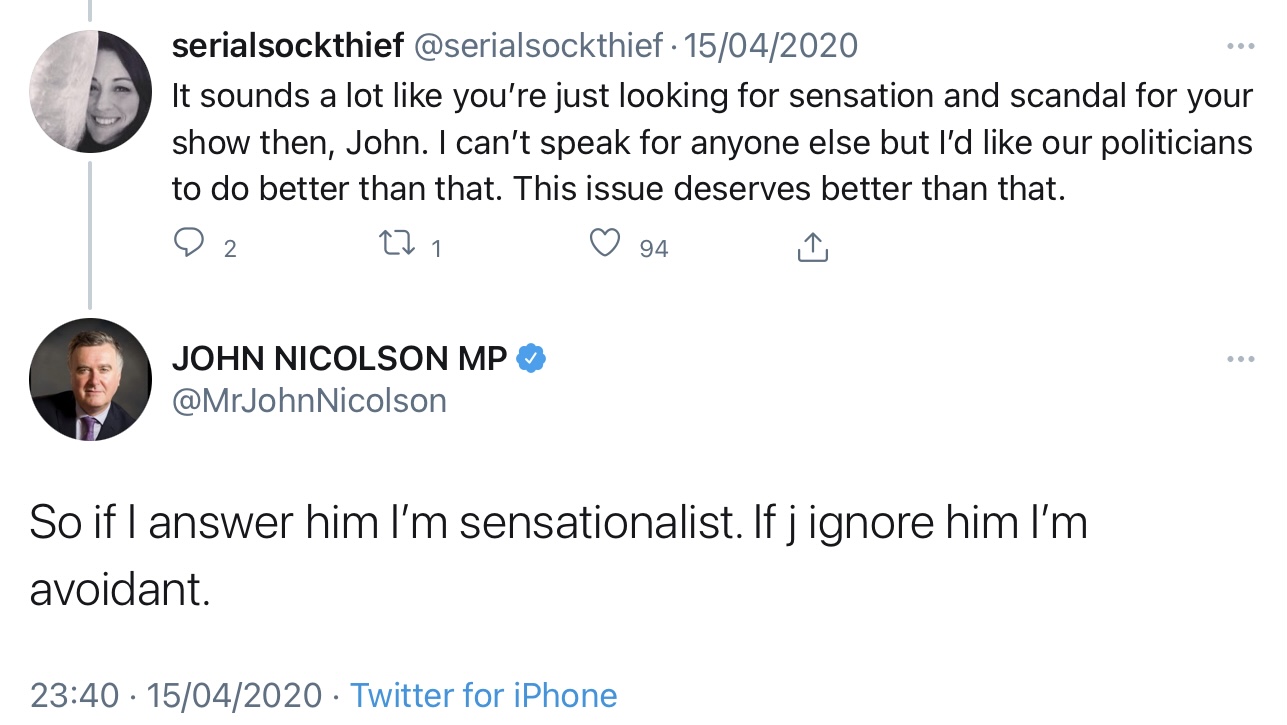1287x725 pixels.
Task: Visit the @MrJohnNicolson handle
Action: tap(309, 401)
